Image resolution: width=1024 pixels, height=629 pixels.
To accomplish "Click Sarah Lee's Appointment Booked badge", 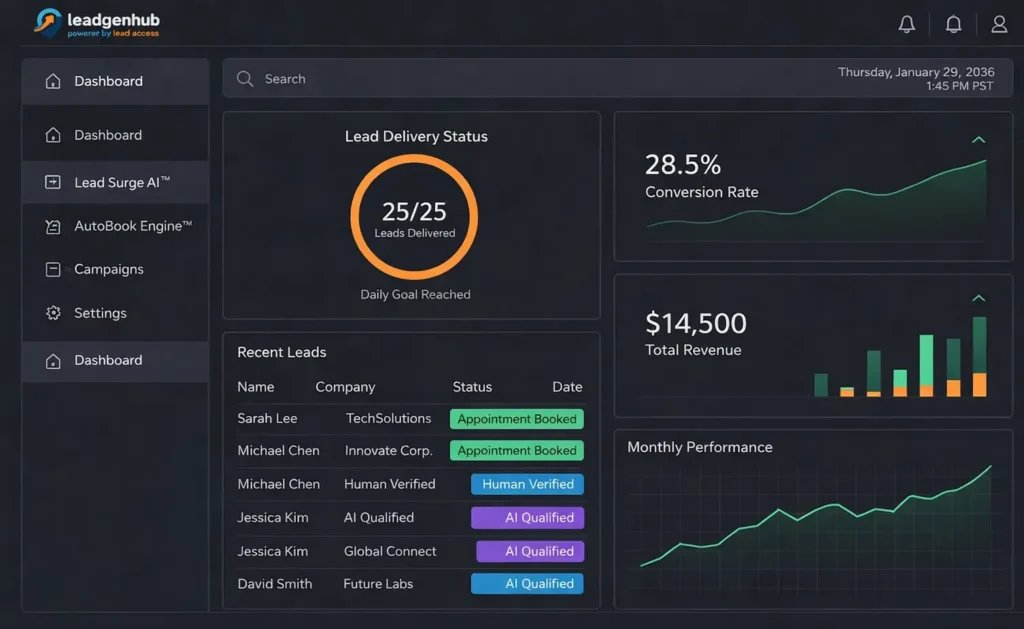I will (517, 419).
